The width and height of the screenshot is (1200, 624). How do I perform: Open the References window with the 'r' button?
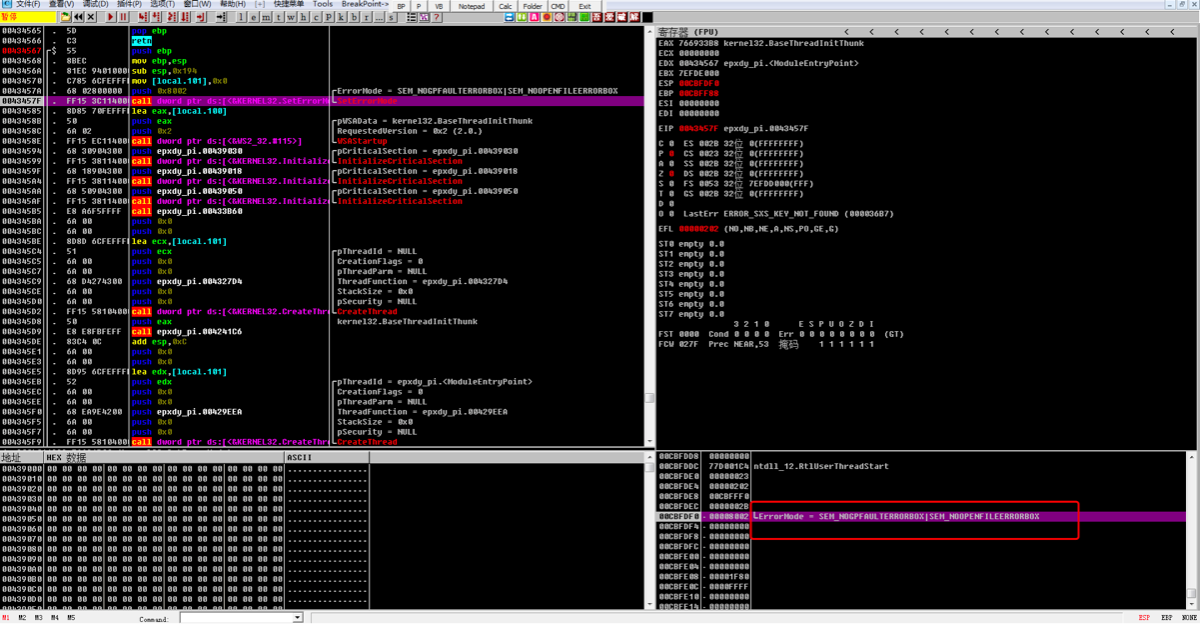point(366,17)
